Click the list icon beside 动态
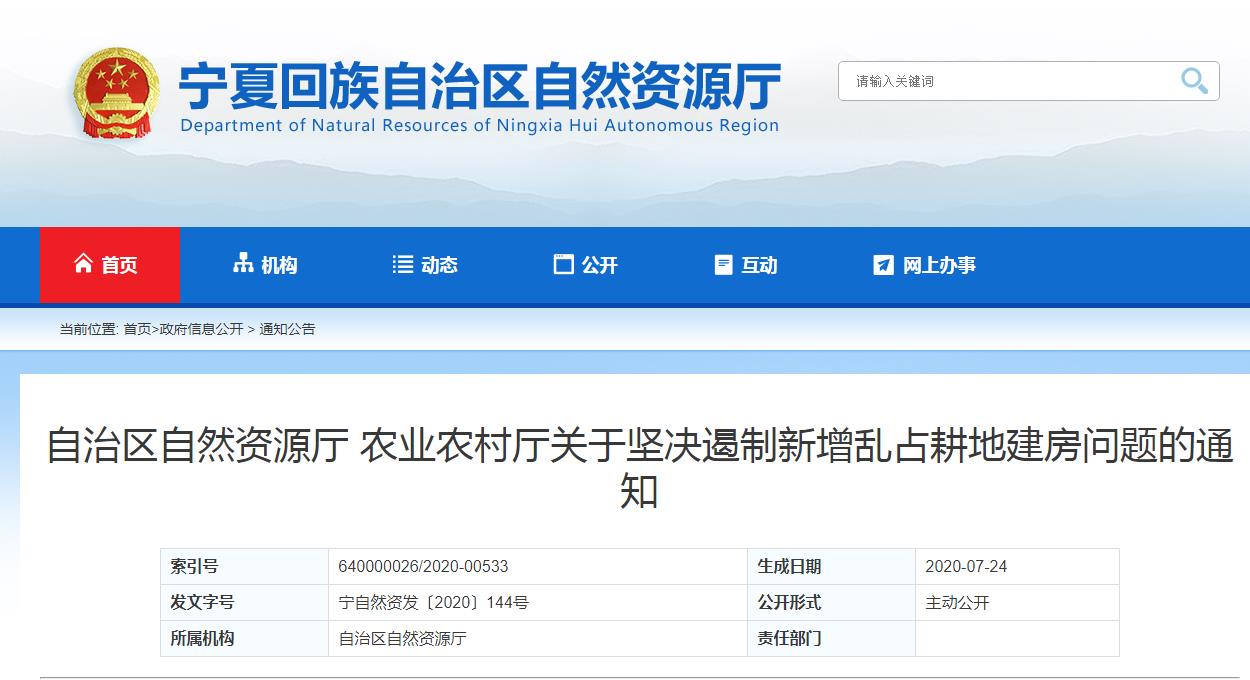This screenshot has height=680, width=1250. 402,264
